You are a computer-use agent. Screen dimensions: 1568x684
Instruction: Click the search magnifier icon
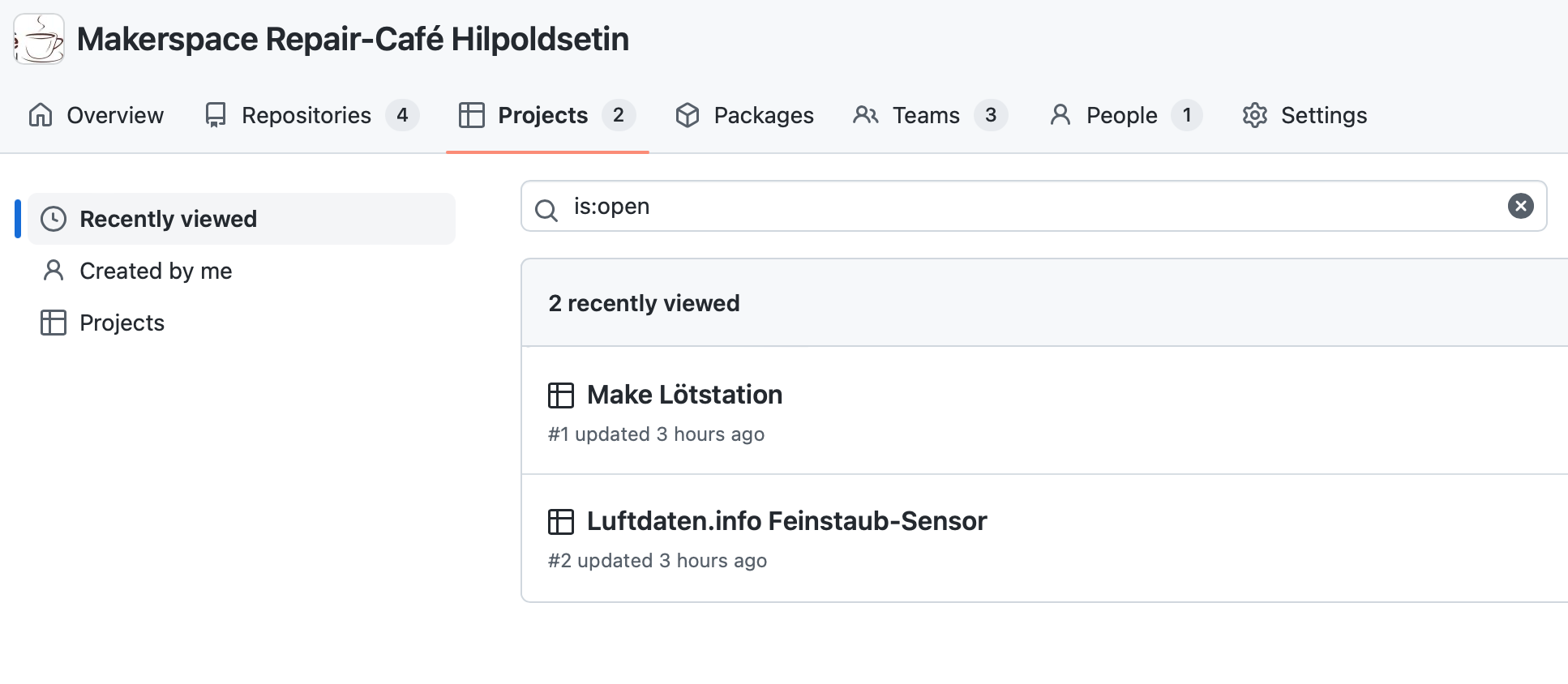546,210
